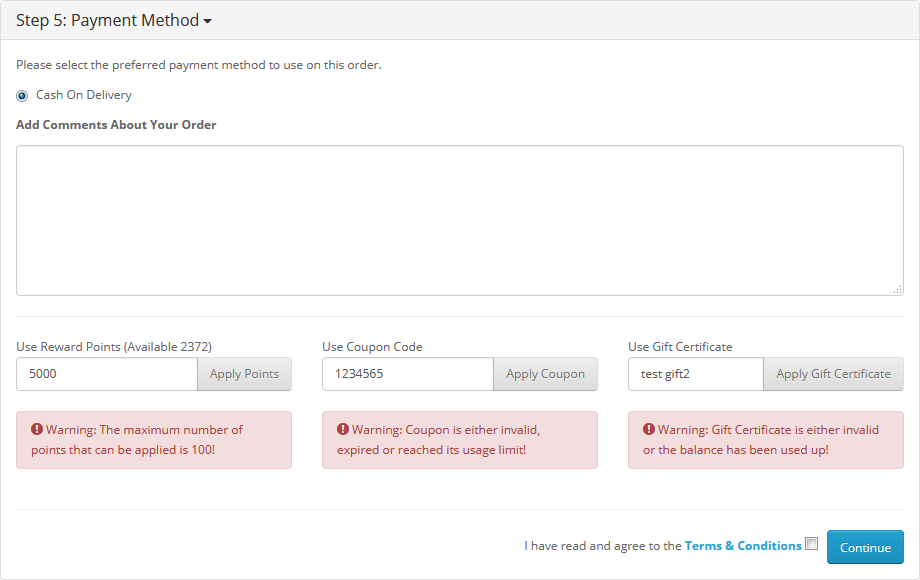Click the Apply Coupon button
This screenshot has height=580, width=920.
pos(545,374)
